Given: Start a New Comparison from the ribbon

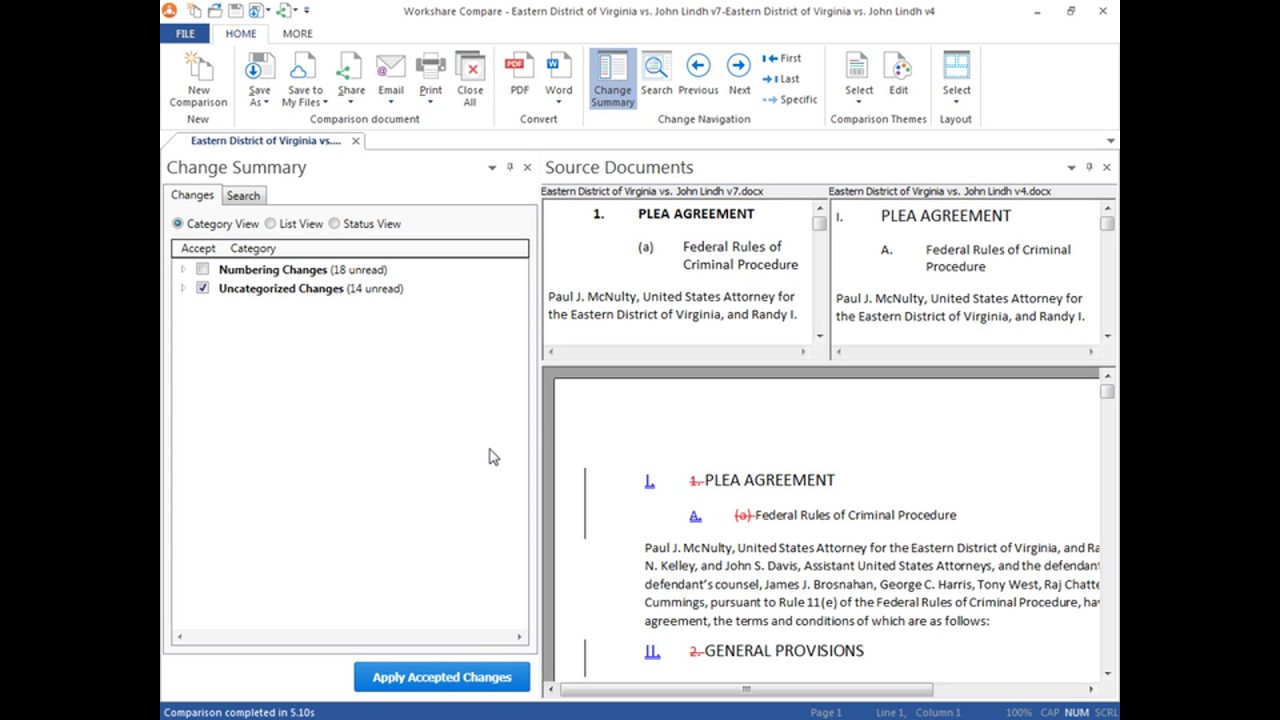Looking at the screenshot, I should [x=198, y=80].
